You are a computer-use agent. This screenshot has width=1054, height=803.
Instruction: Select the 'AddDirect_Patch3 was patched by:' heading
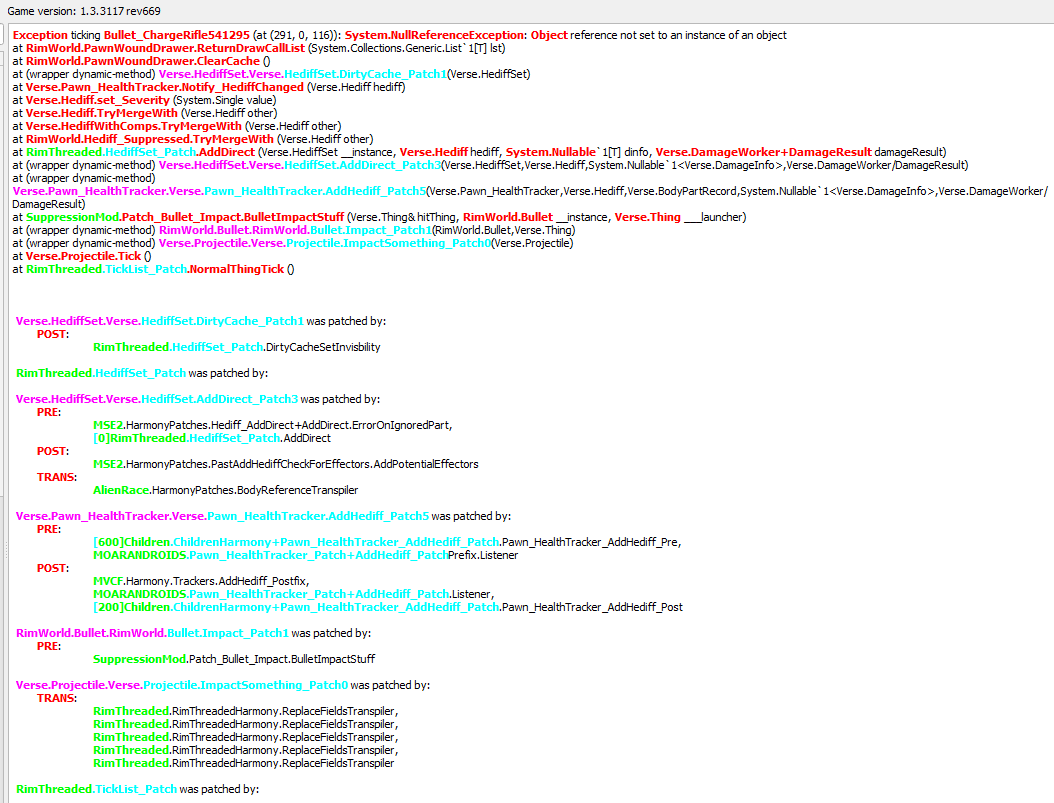tap(198, 399)
